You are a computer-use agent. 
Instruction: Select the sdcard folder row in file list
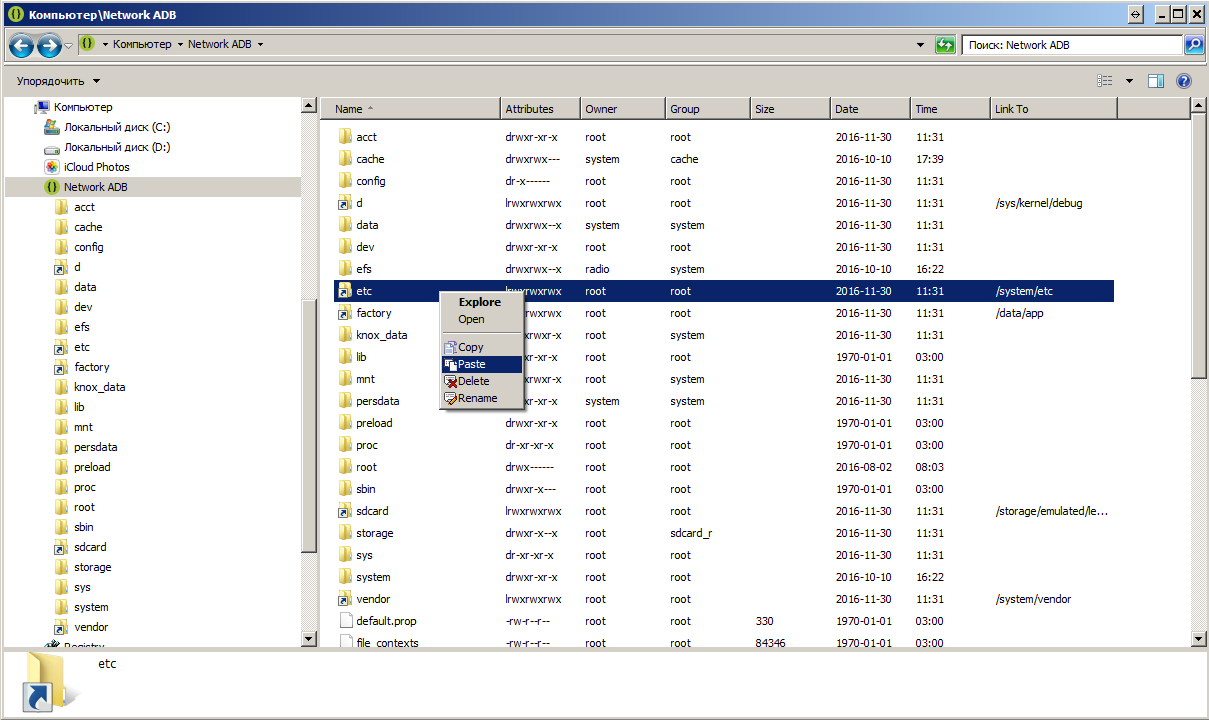[372, 511]
